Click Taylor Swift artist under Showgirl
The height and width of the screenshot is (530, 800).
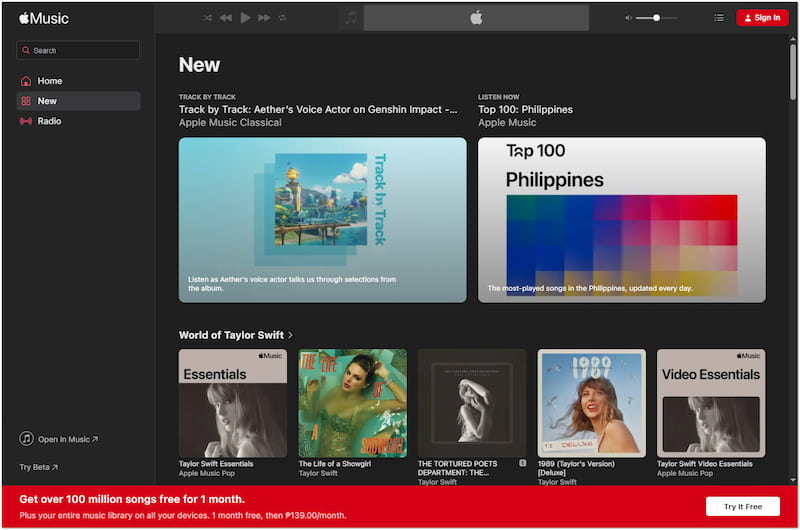(318, 473)
